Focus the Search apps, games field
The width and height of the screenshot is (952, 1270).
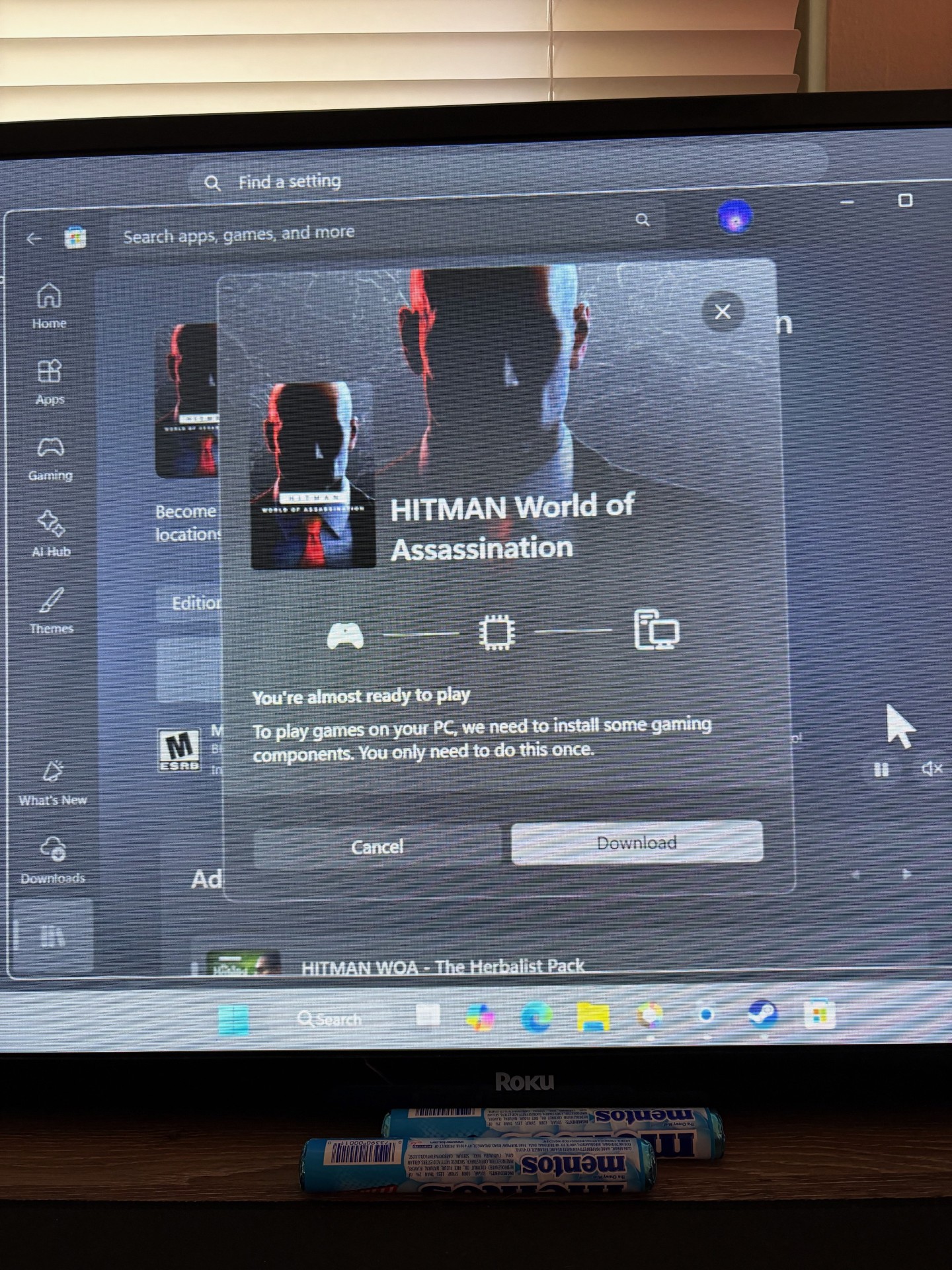(x=387, y=228)
